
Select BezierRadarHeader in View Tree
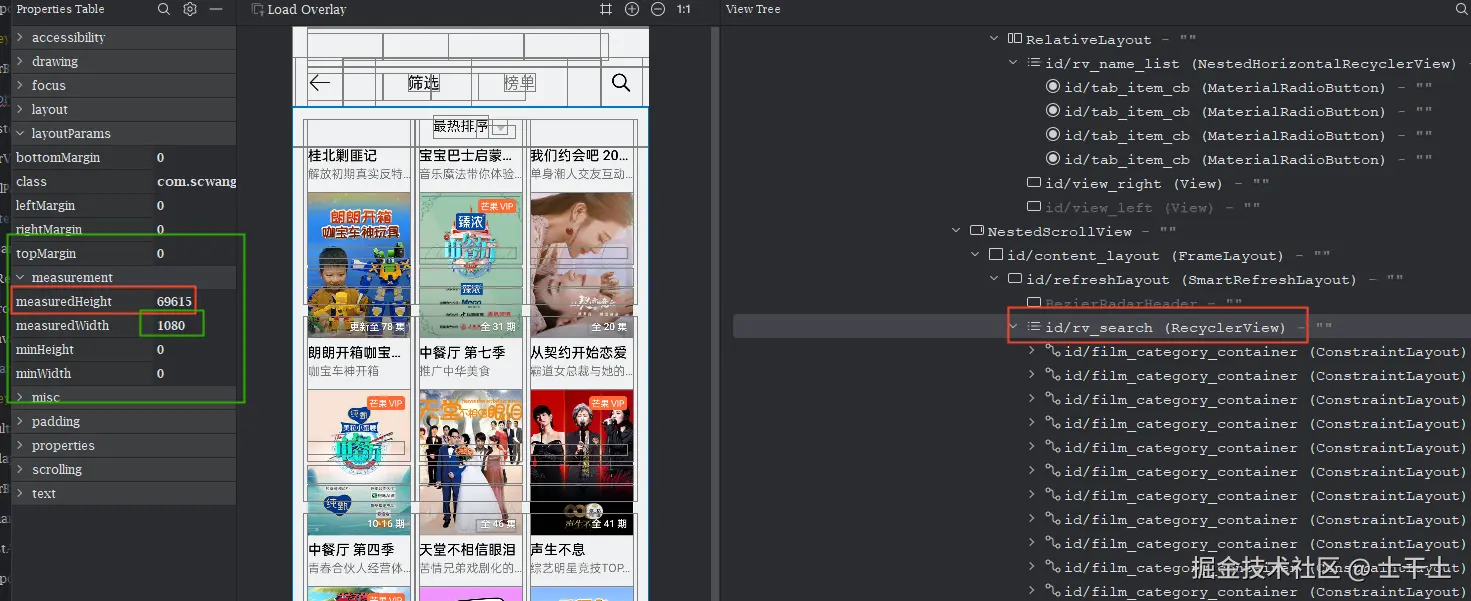point(1135,303)
